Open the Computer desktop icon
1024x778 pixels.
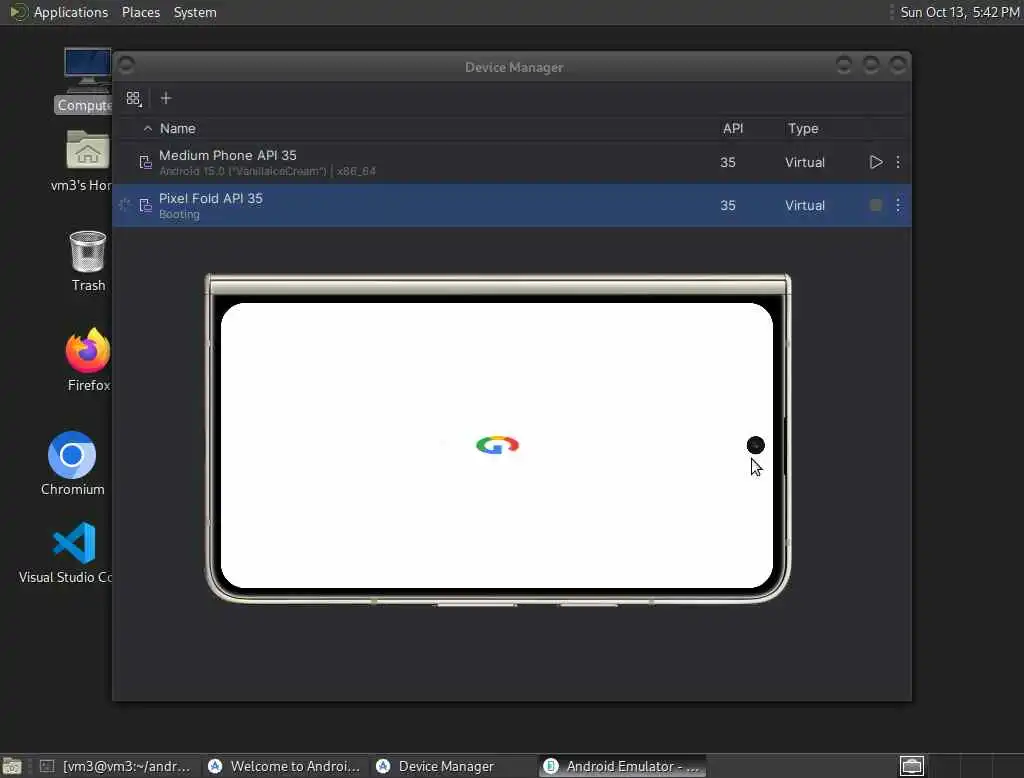88,80
